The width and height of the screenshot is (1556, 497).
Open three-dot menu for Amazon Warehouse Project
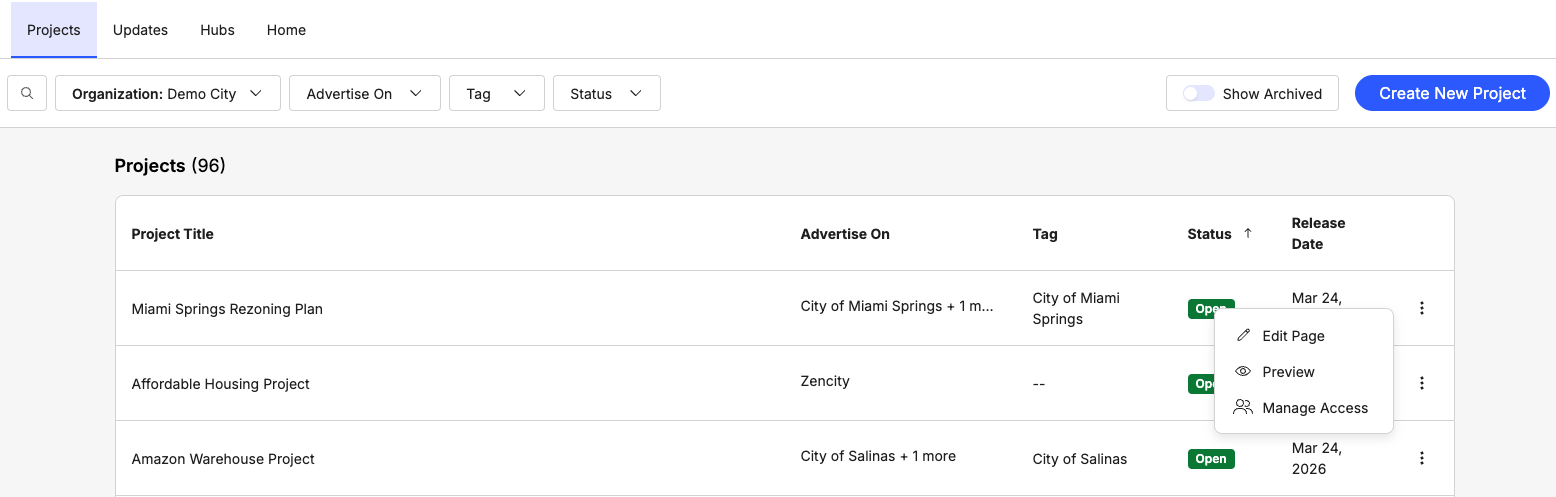(x=1421, y=458)
